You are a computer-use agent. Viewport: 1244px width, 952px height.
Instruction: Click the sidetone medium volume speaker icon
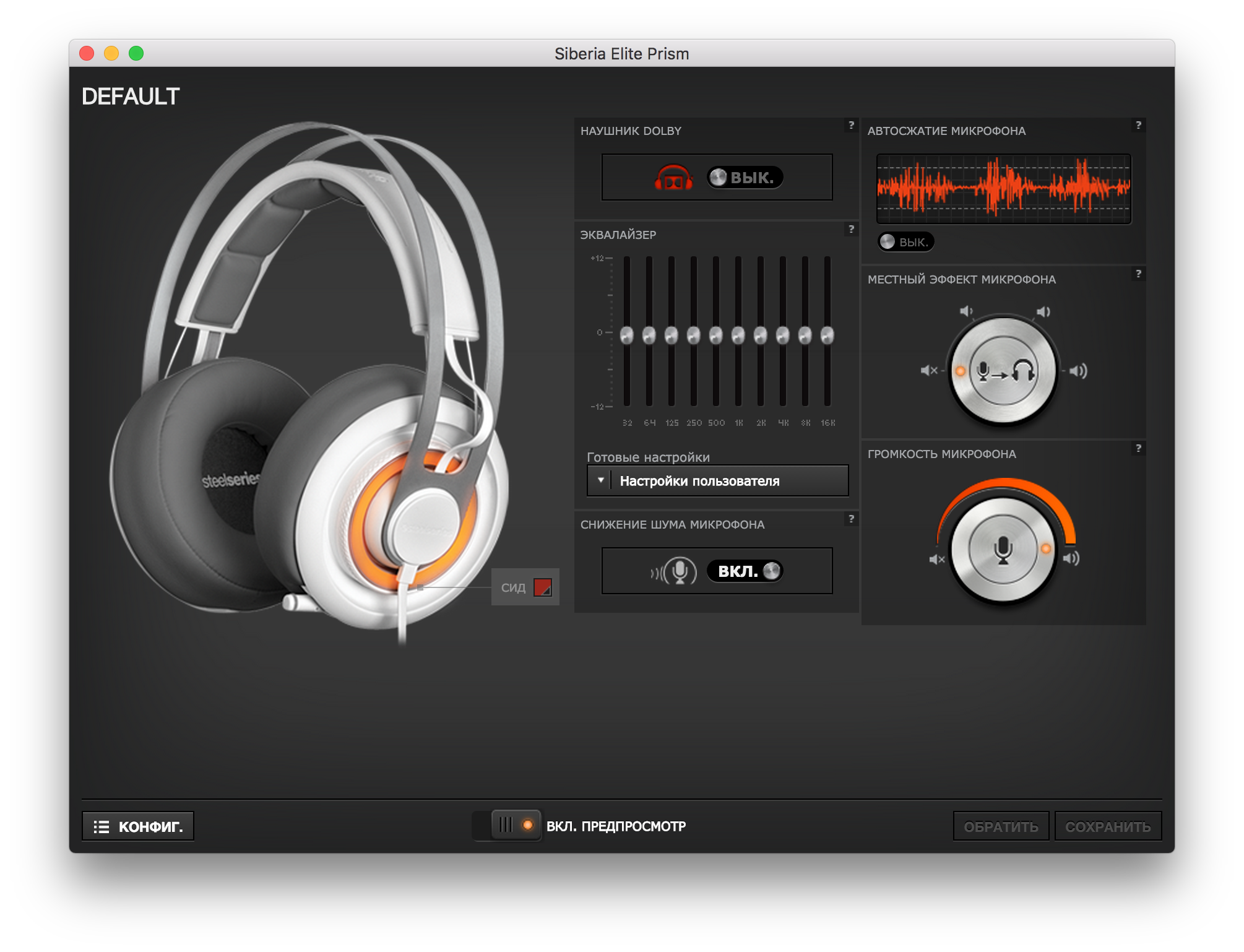coord(1043,311)
